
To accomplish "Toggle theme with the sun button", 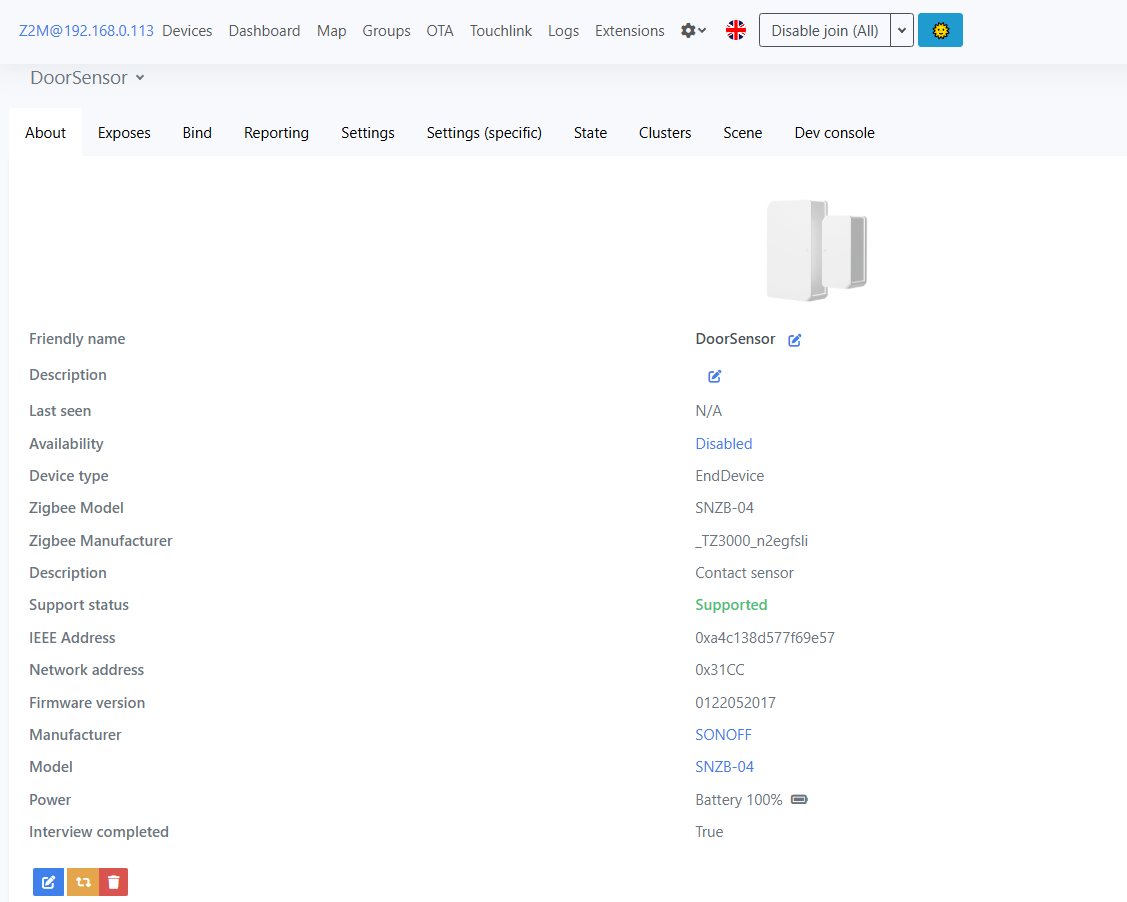I will pyautogui.click(x=940, y=30).
